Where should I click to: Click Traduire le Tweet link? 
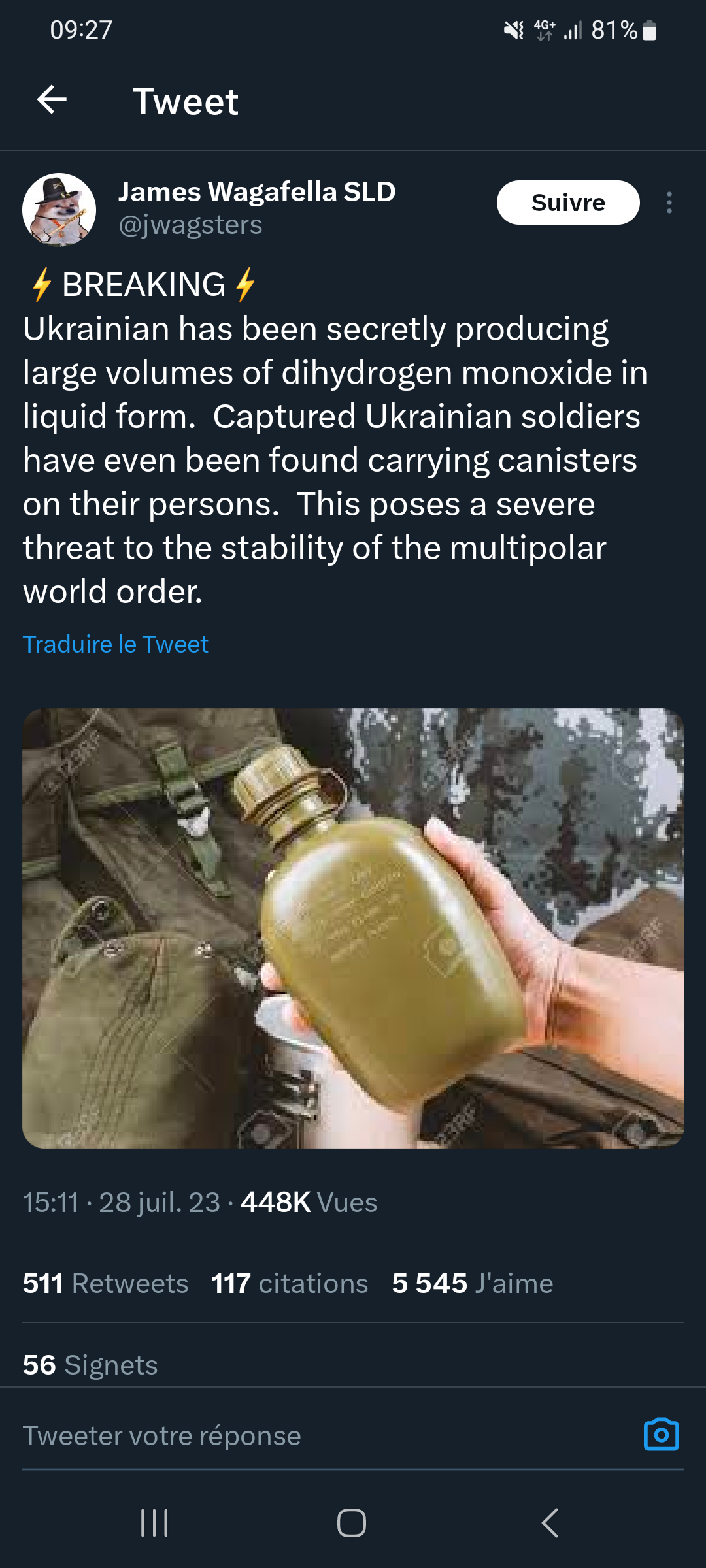116,644
